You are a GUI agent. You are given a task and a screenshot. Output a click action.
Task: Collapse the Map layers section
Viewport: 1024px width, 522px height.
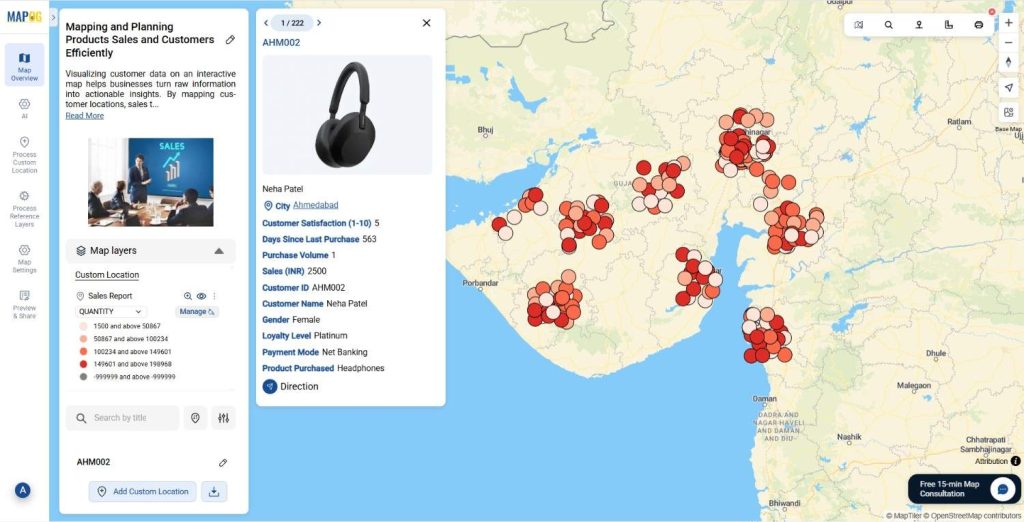click(219, 251)
